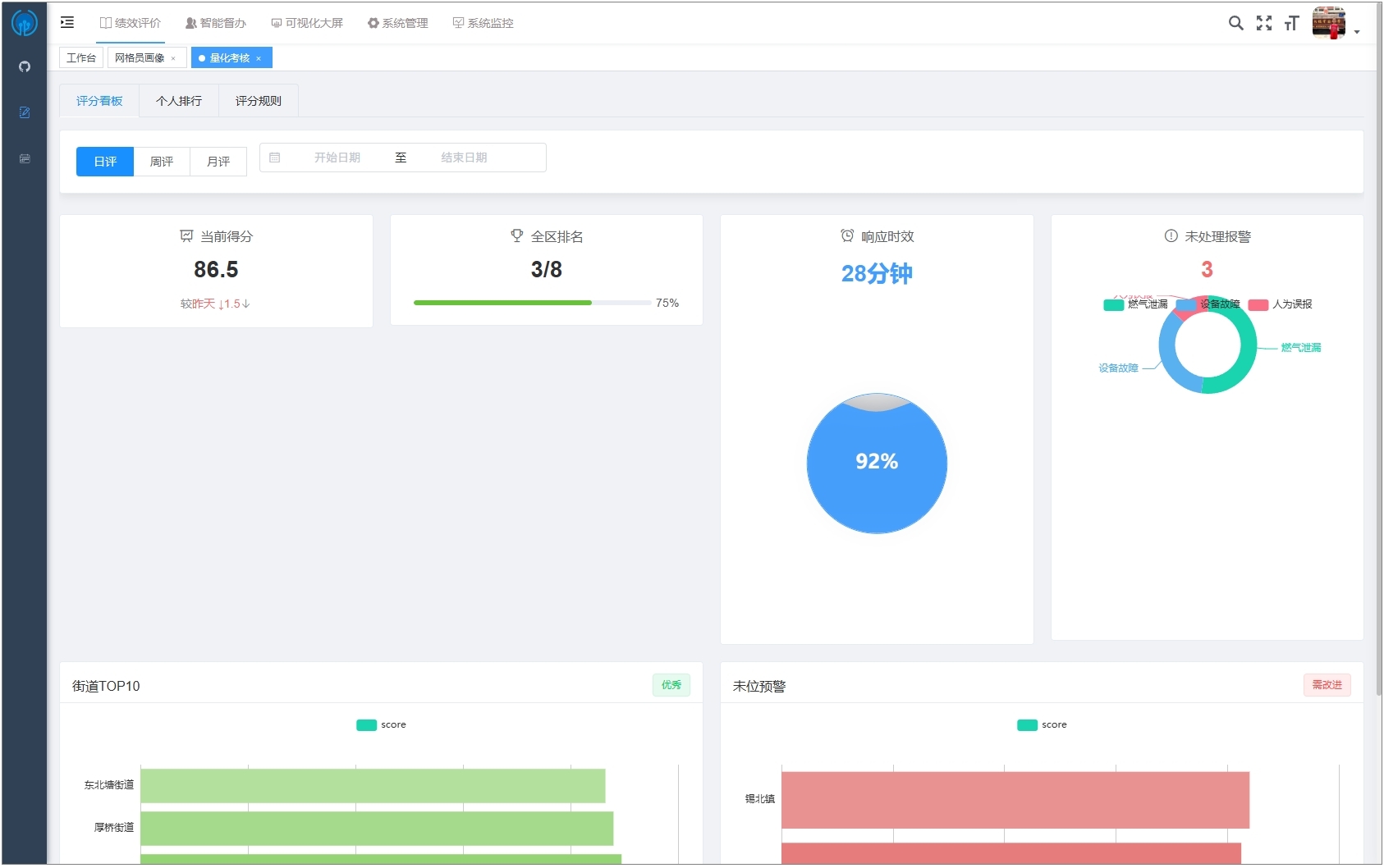Click the font size icon
The image size is (1384, 868).
point(1292,23)
